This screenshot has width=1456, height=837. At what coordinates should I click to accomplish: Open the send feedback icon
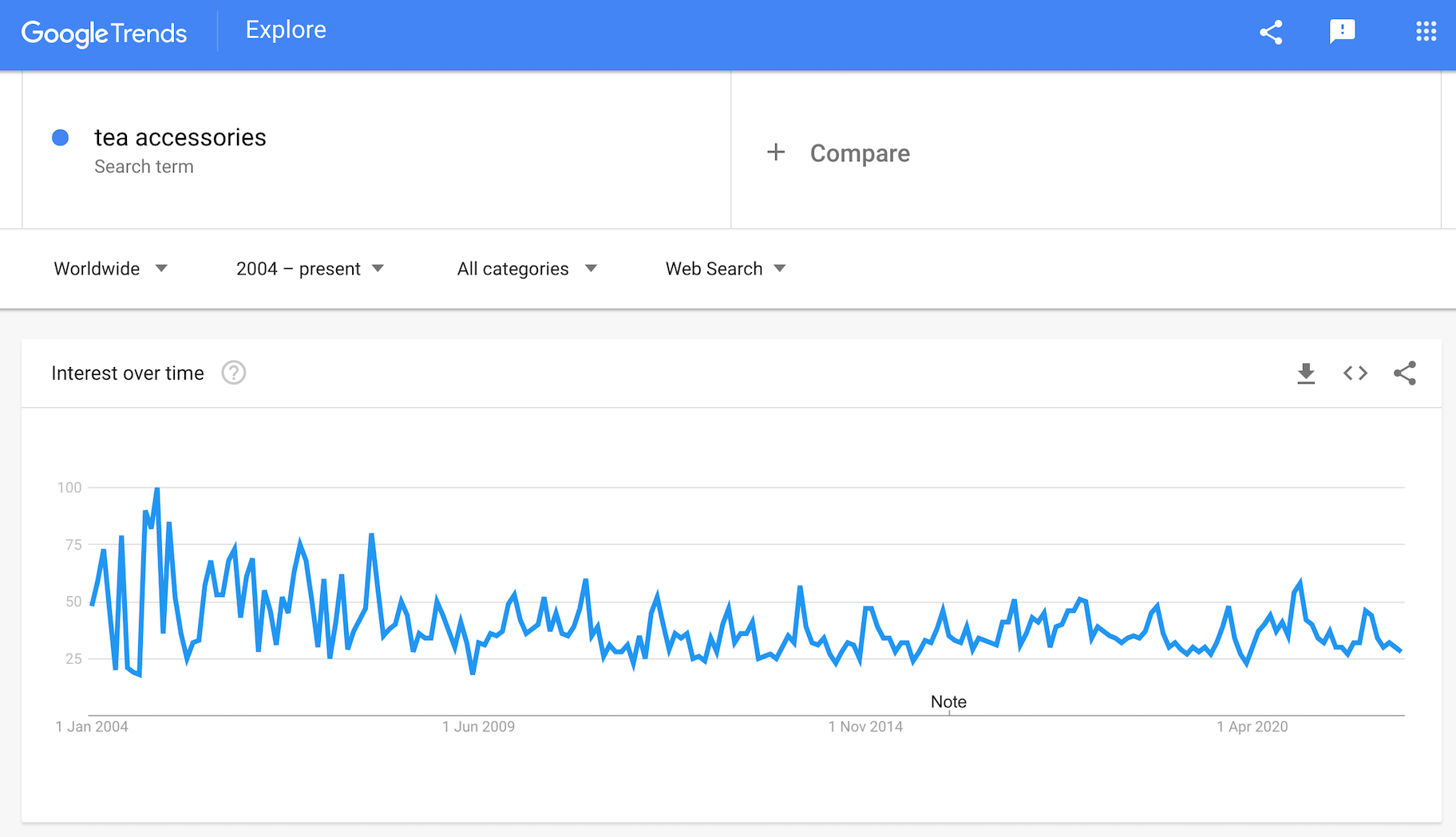[1342, 32]
